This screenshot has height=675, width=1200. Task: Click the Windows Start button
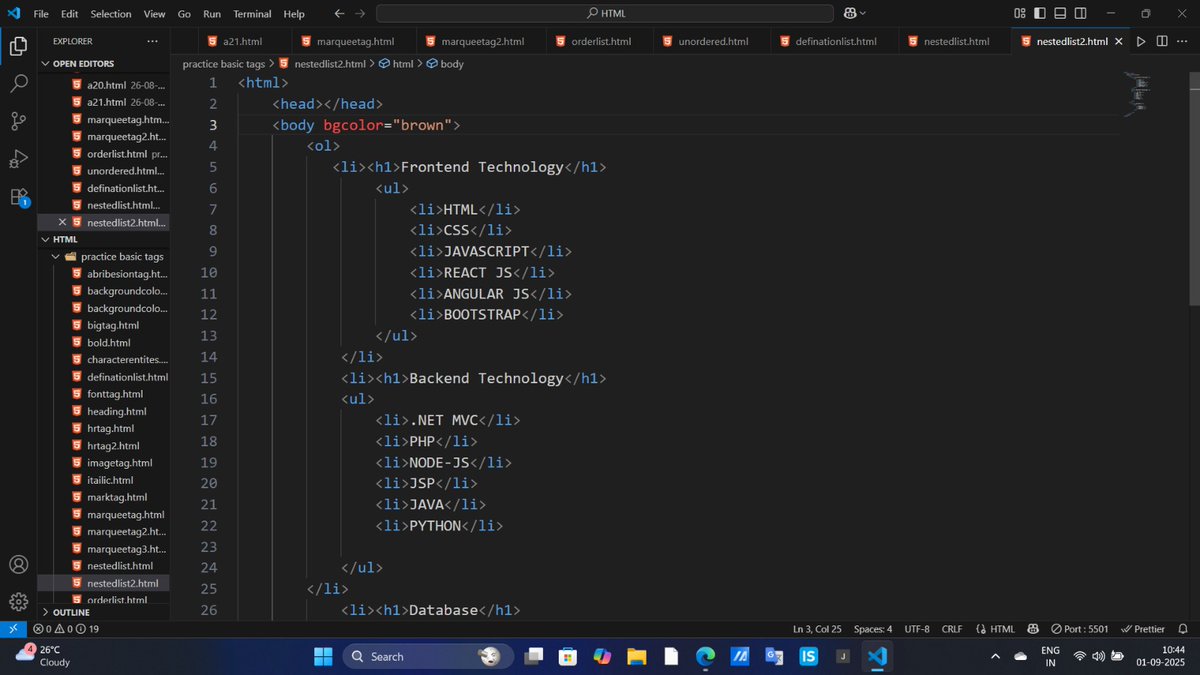pos(324,656)
